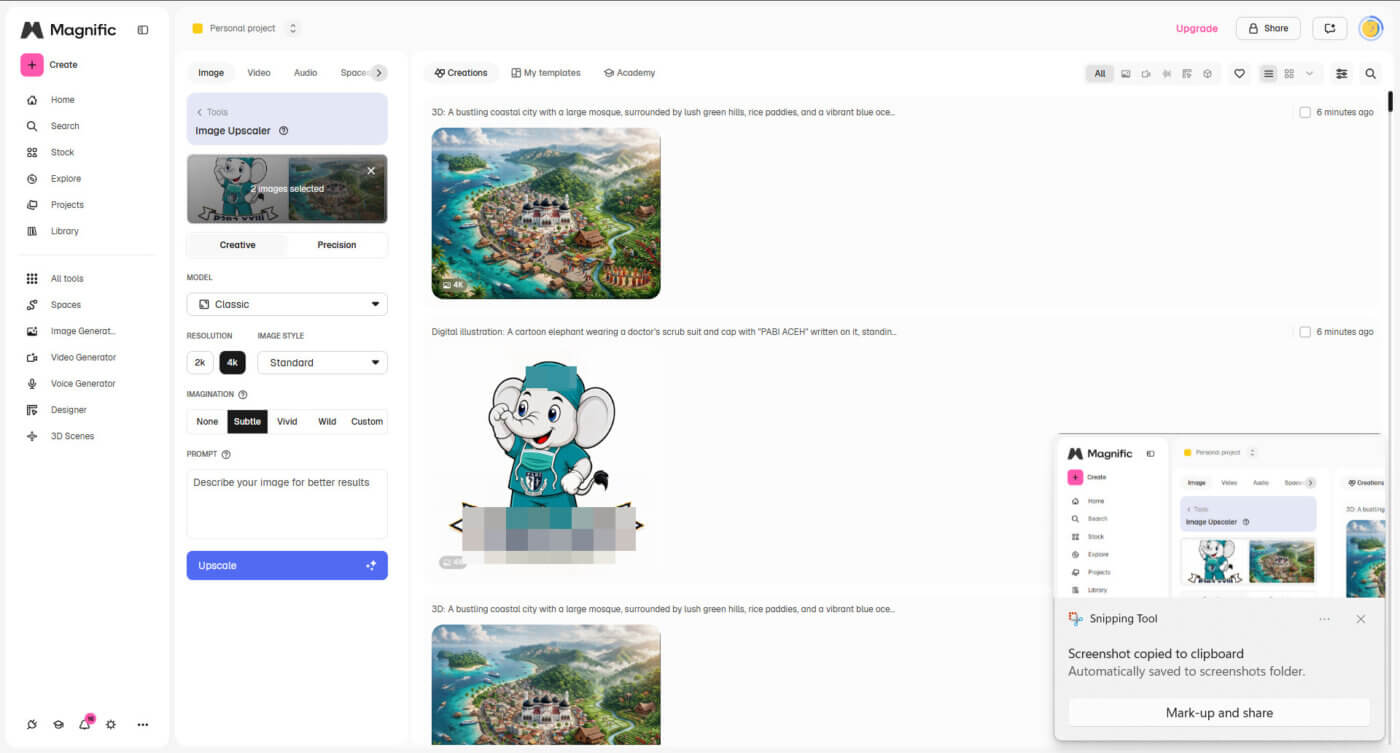Show favorites with the heart icon
Viewport: 1400px width, 753px height.
(x=1239, y=73)
